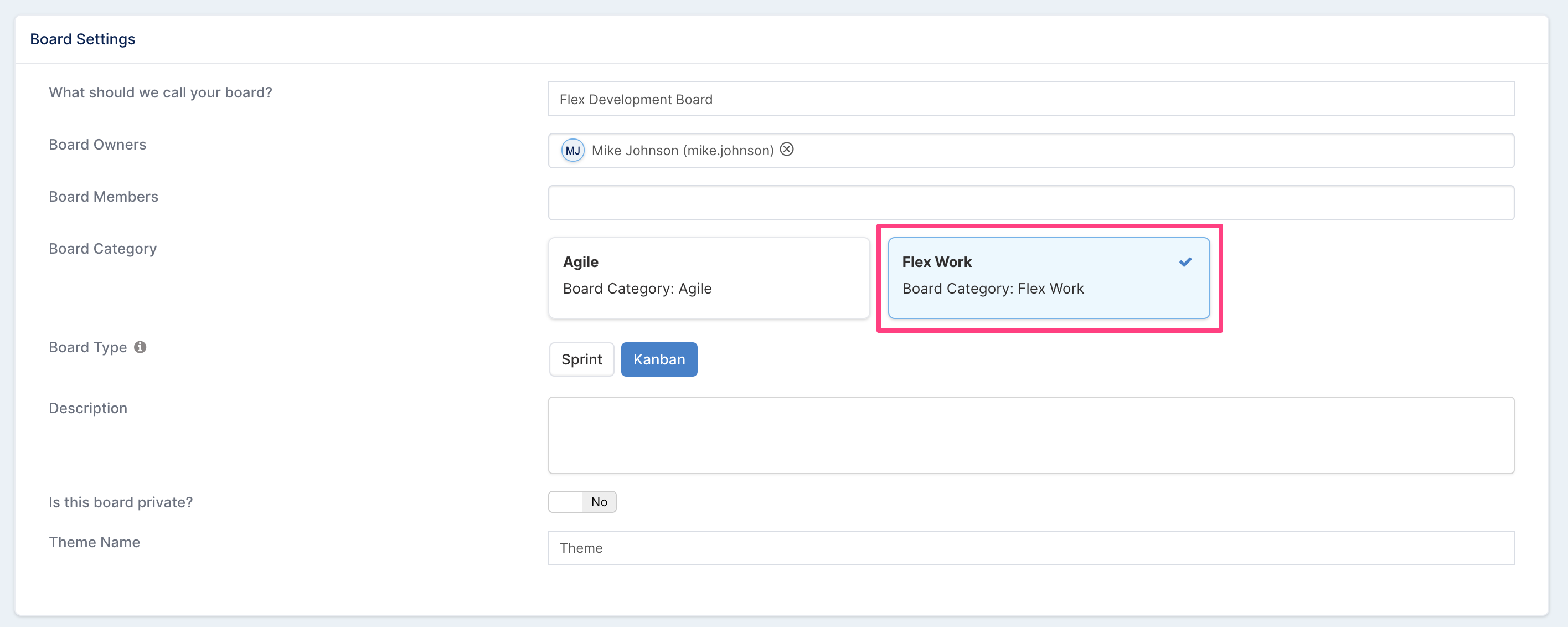Click the Flex Work checkmark icon
The image size is (1568, 627).
(x=1184, y=262)
